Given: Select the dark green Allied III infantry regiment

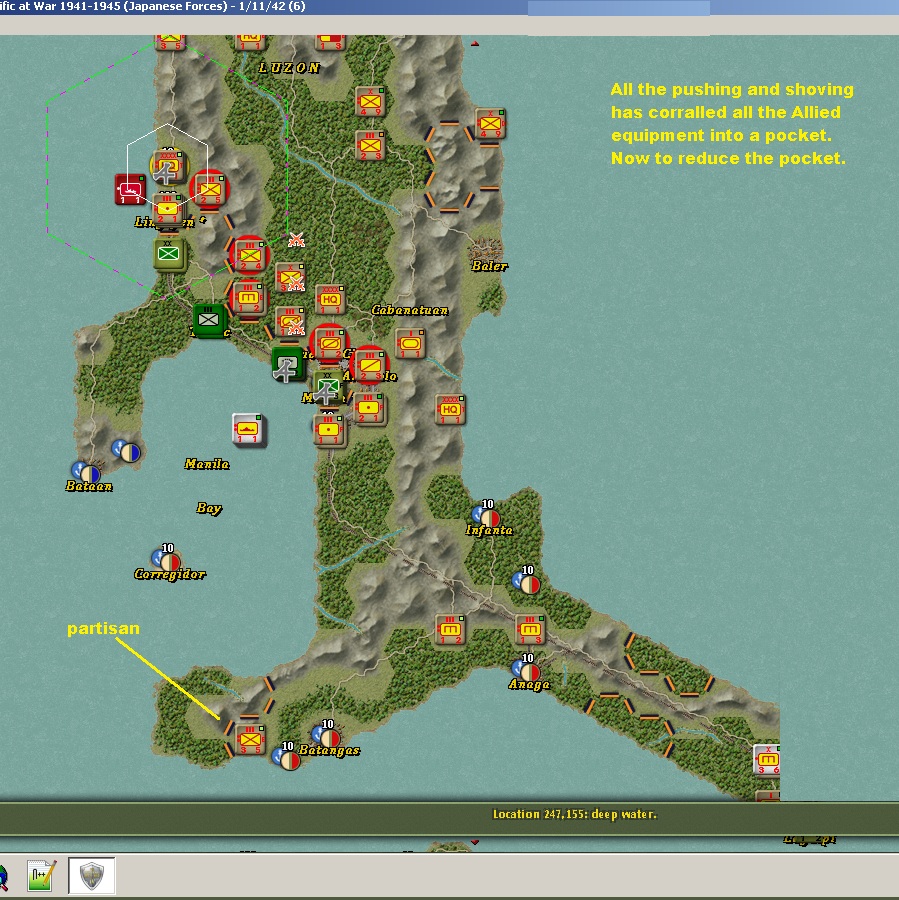Looking at the screenshot, I should pyautogui.click(x=208, y=320).
